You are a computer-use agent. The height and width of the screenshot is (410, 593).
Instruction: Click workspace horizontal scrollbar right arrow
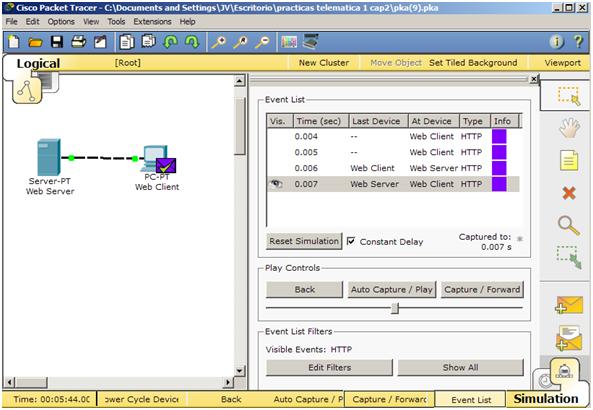(227, 382)
